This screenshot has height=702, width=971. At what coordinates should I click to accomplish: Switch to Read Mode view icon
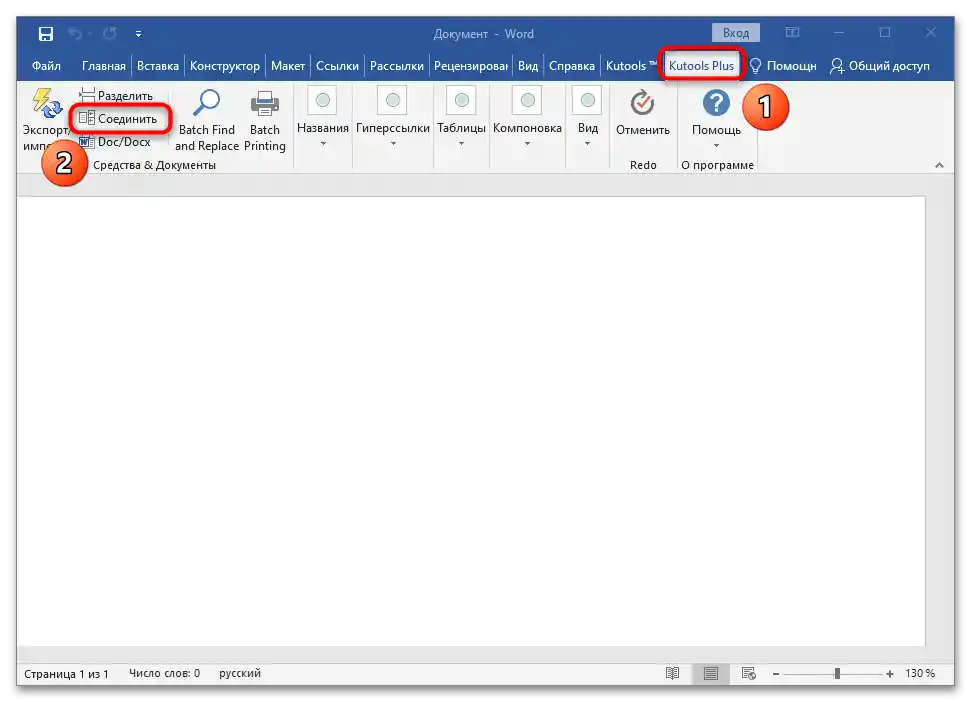click(x=673, y=673)
